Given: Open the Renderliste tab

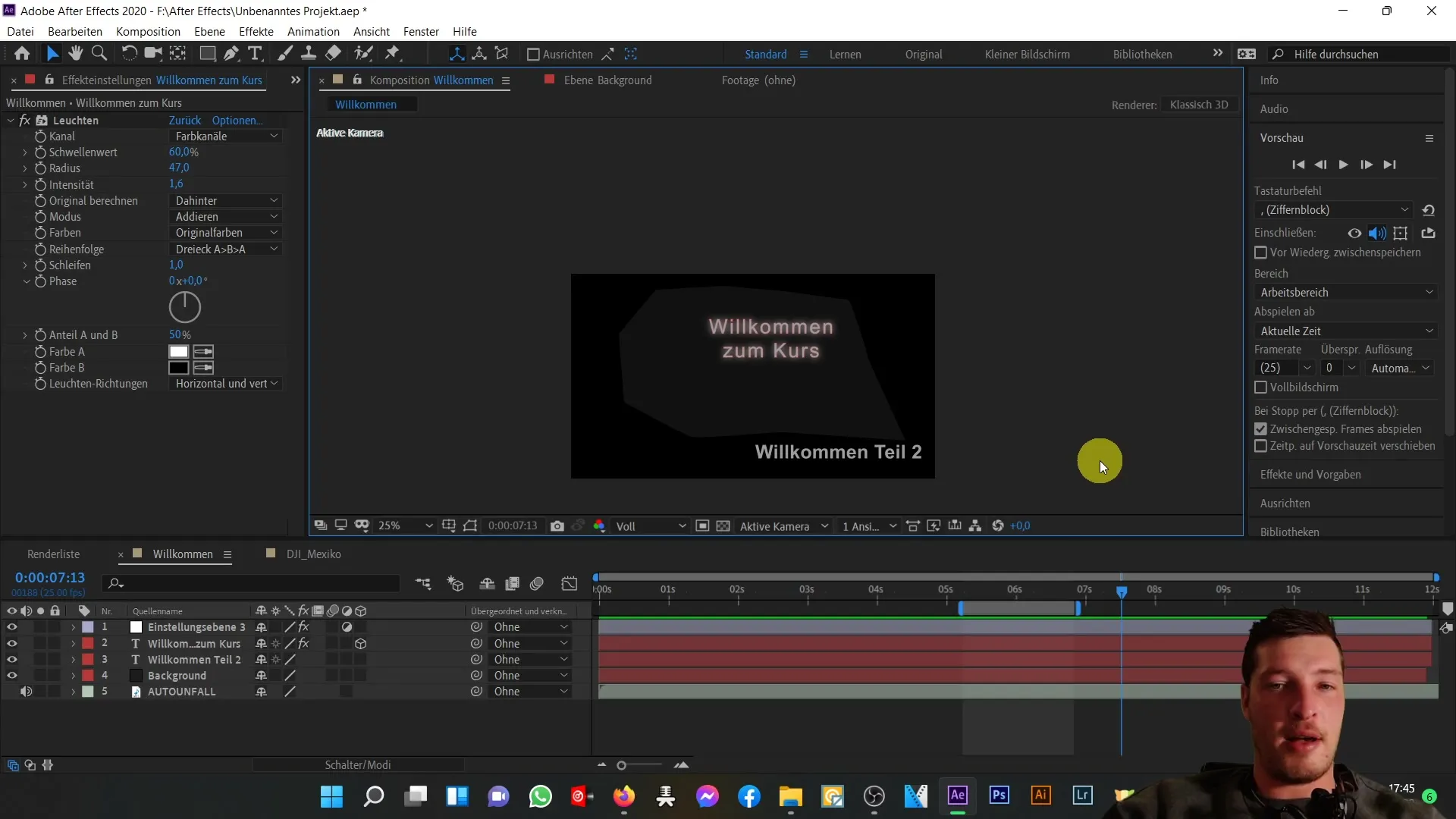Looking at the screenshot, I should 53,554.
